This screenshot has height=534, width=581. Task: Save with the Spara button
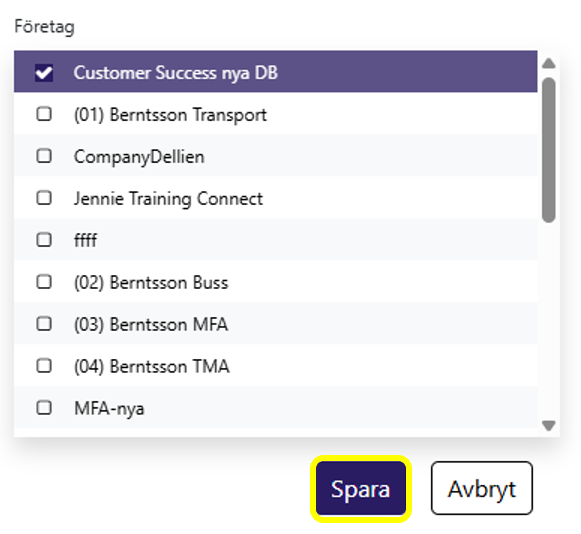[361, 489]
